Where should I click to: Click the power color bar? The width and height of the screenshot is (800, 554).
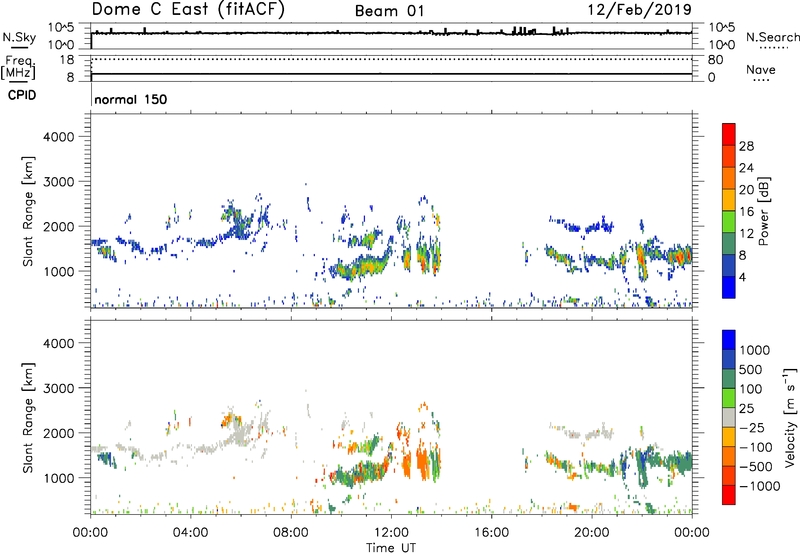pos(729,210)
